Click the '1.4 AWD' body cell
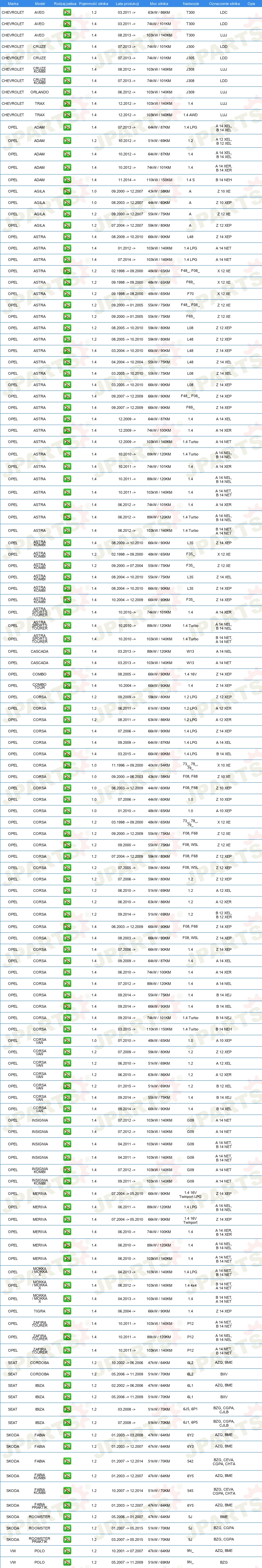The height and width of the screenshot is (1568, 262). tap(190, 115)
